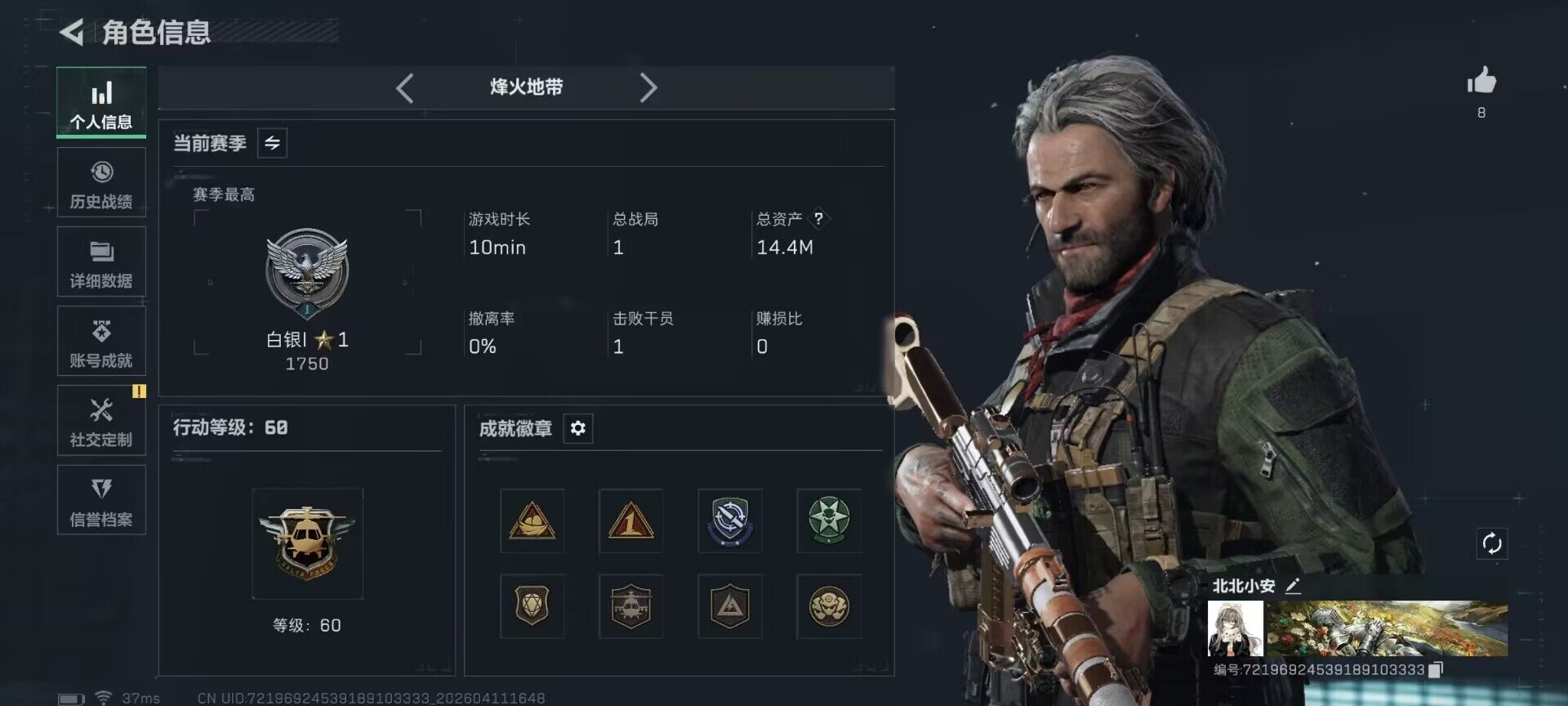Switch to next game mode arrow
The width and height of the screenshot is (1568, 706).
click(648, 87)
